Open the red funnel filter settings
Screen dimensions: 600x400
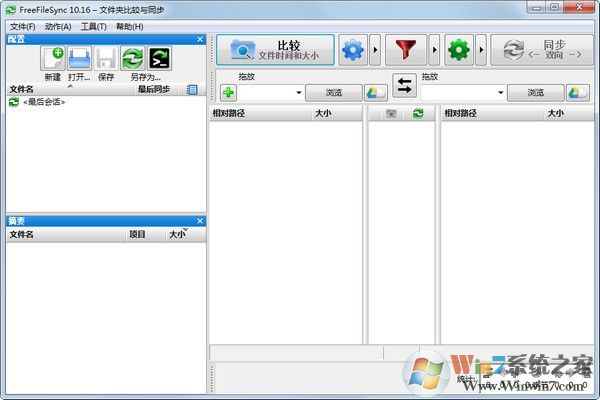coord(406,50)
